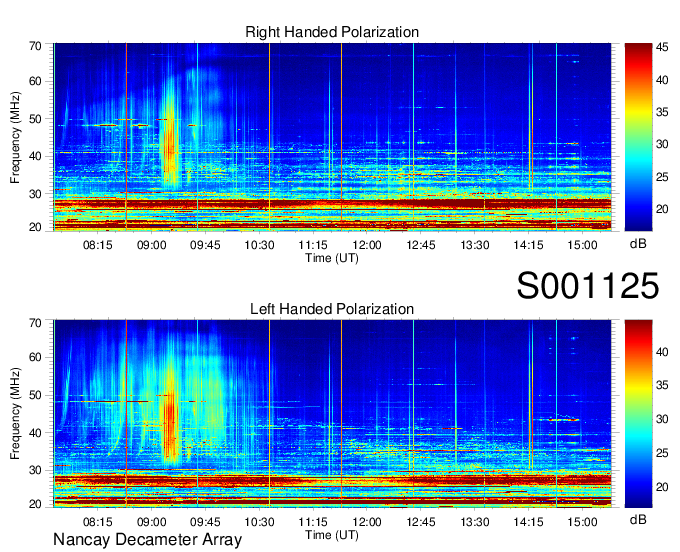Click the Right Handed Polarization title

(x=332, y=32)
